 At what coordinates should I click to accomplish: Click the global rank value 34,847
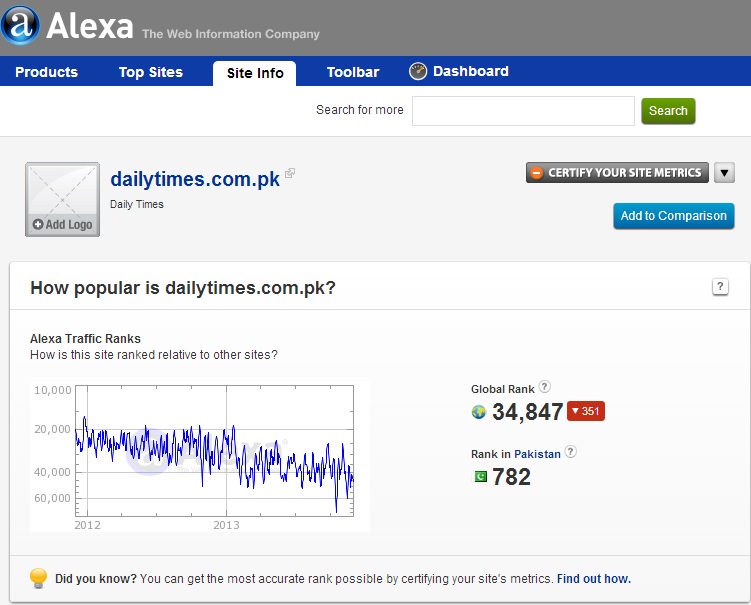(527, 411)
